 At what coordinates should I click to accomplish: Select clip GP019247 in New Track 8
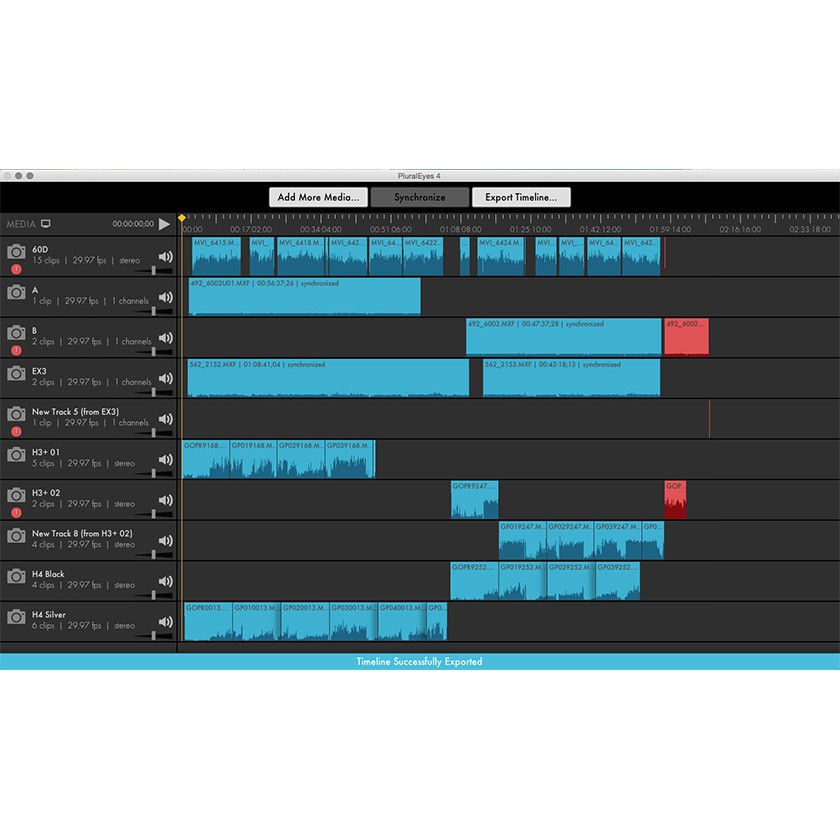(522, 540)
